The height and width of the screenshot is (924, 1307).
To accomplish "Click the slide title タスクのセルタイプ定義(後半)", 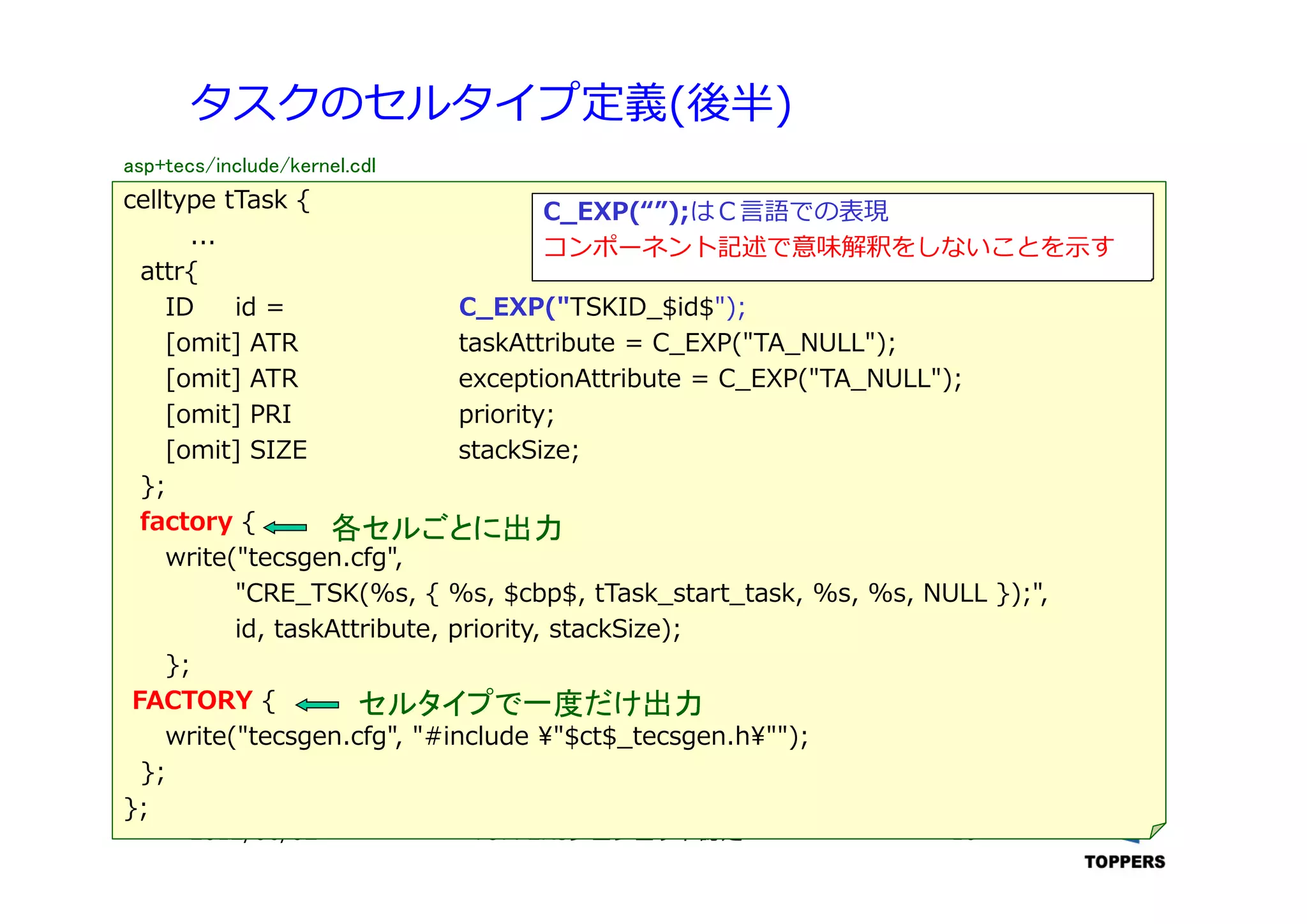I will point(491,103).
